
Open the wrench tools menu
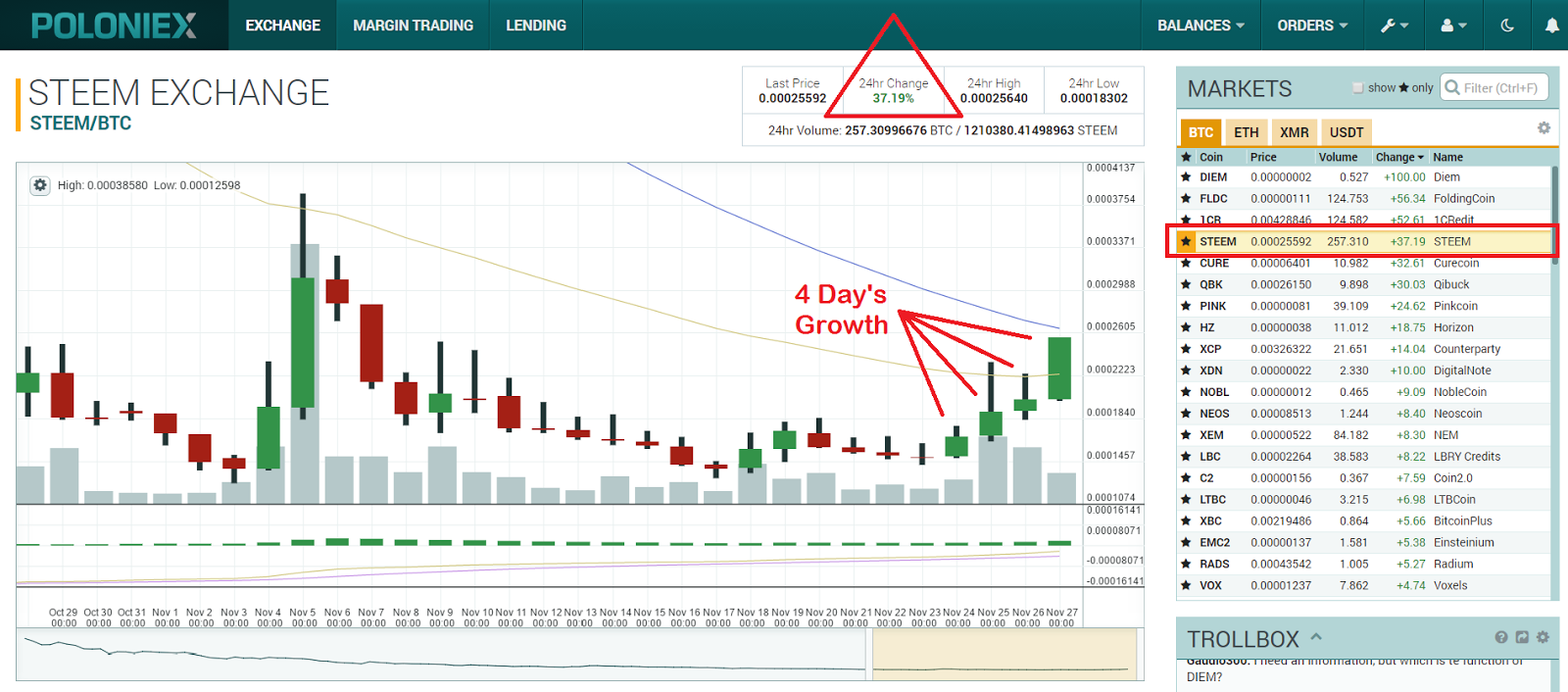[x=1394, y=25]
